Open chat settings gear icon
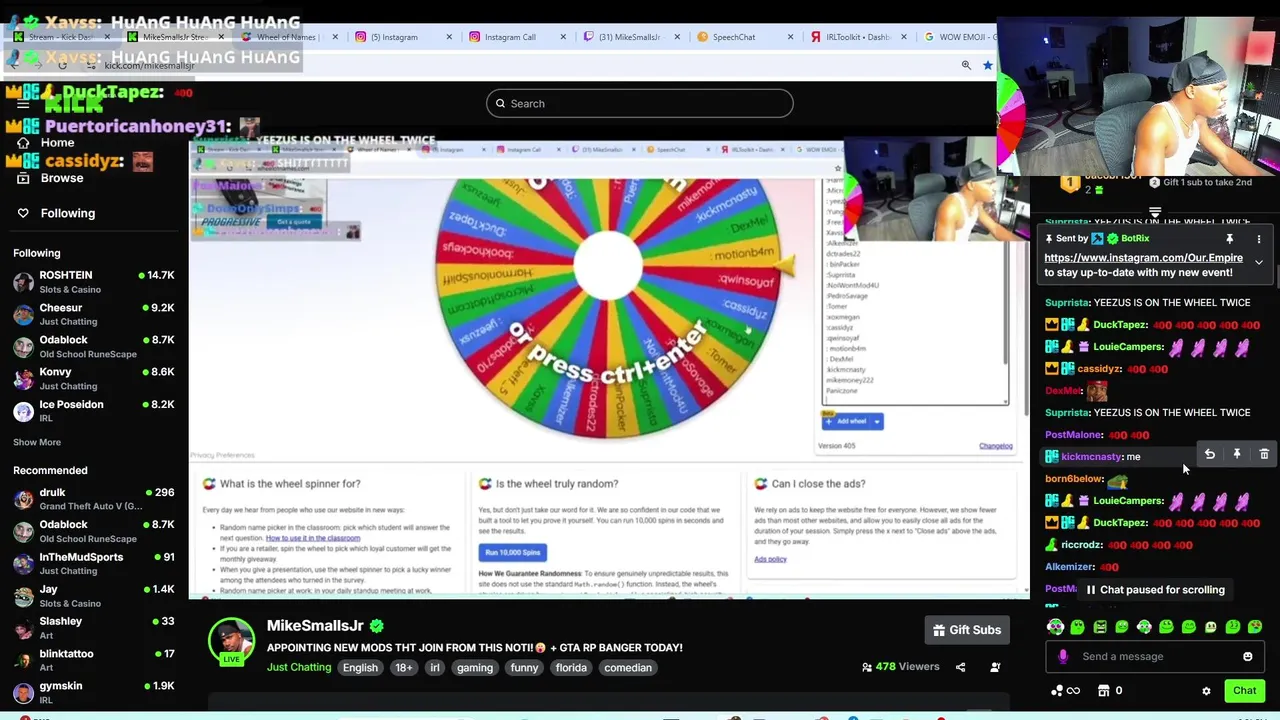Image resolution: width=1280 pixels, height=720 pixels. 1206,691
